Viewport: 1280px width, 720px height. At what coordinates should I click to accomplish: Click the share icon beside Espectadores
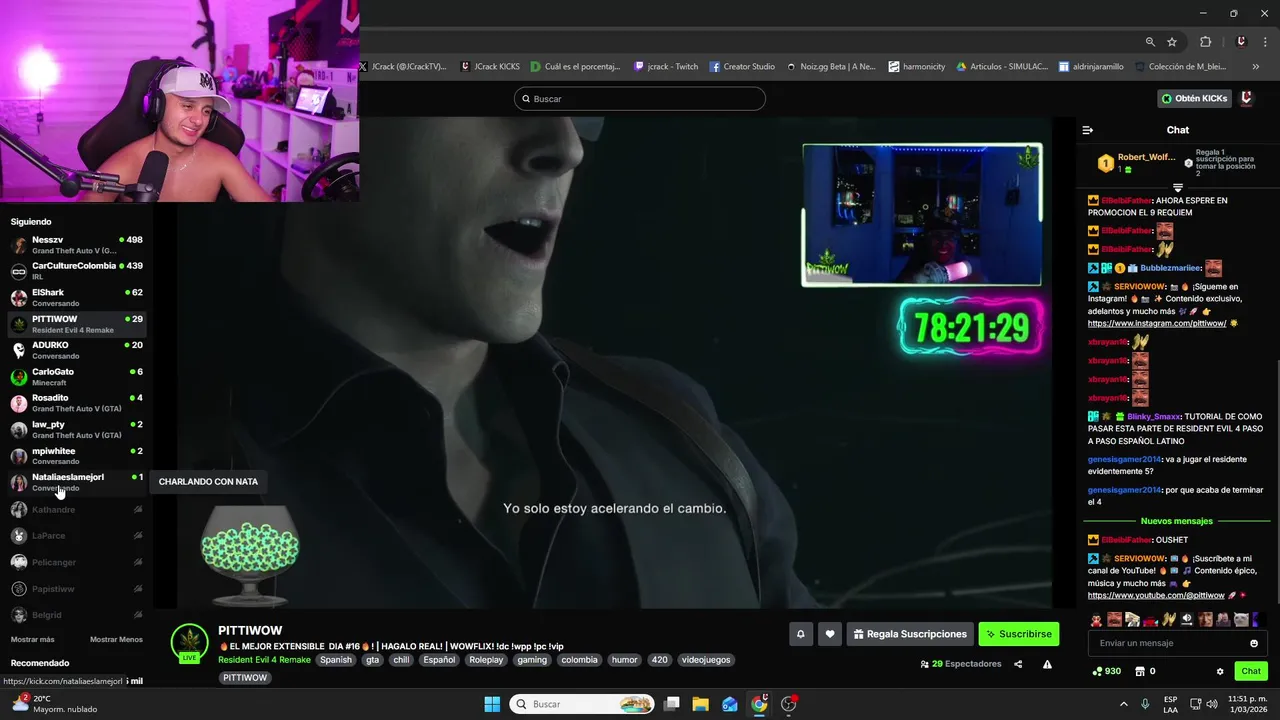[1018, 664]
